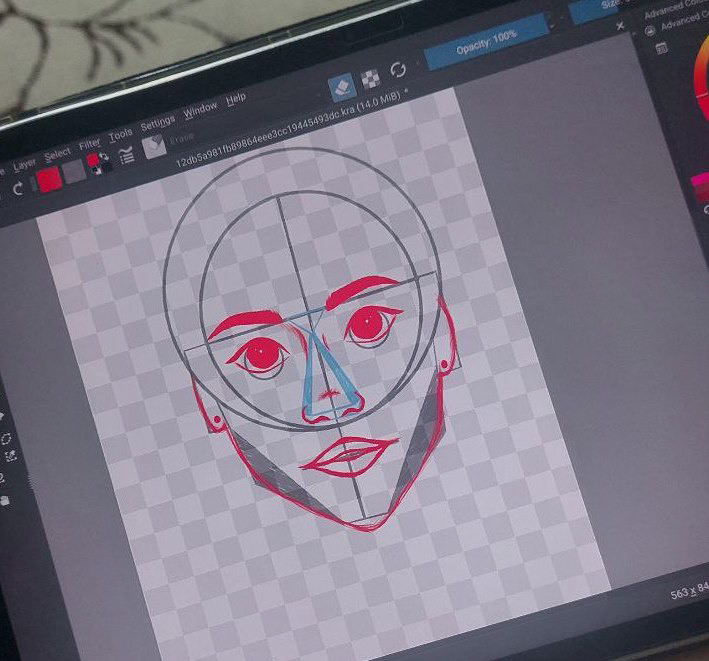The width and height of the screenshot is (709, 661).
Task: Adjust the Opacity 100% slider
Action: click(x=487, y=42)
